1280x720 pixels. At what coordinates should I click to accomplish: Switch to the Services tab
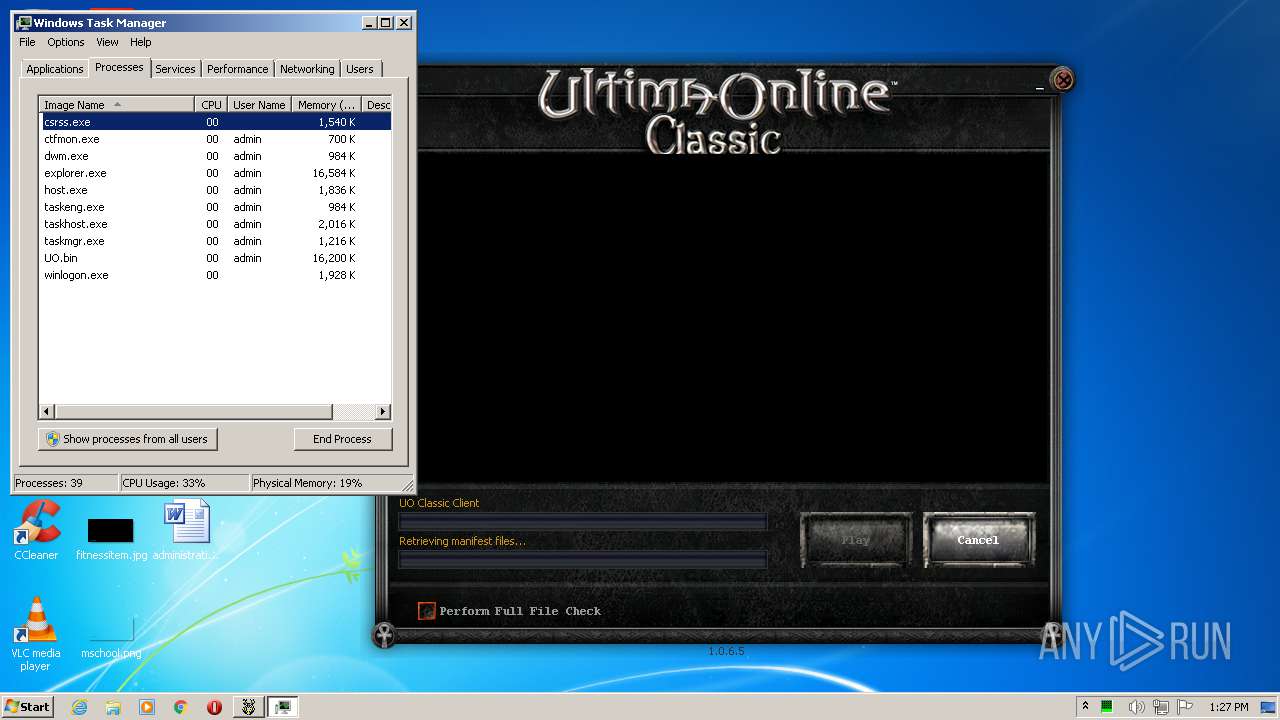point(175,69)
